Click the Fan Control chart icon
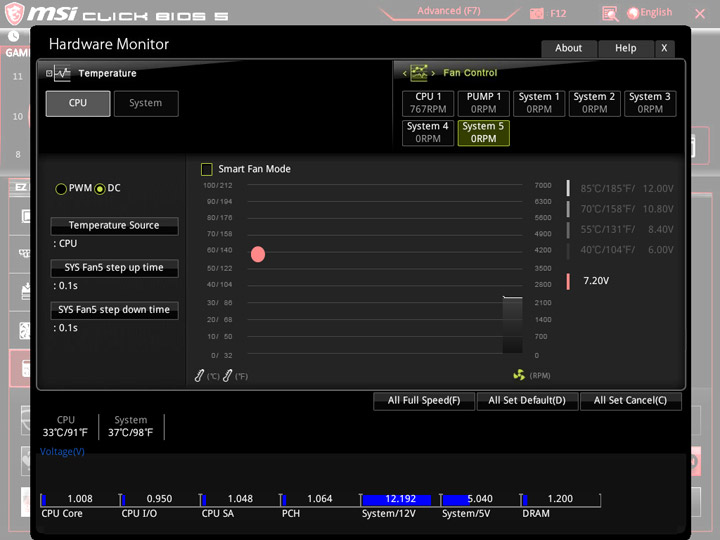Screen dimensions: 720x540 point(419,73)
